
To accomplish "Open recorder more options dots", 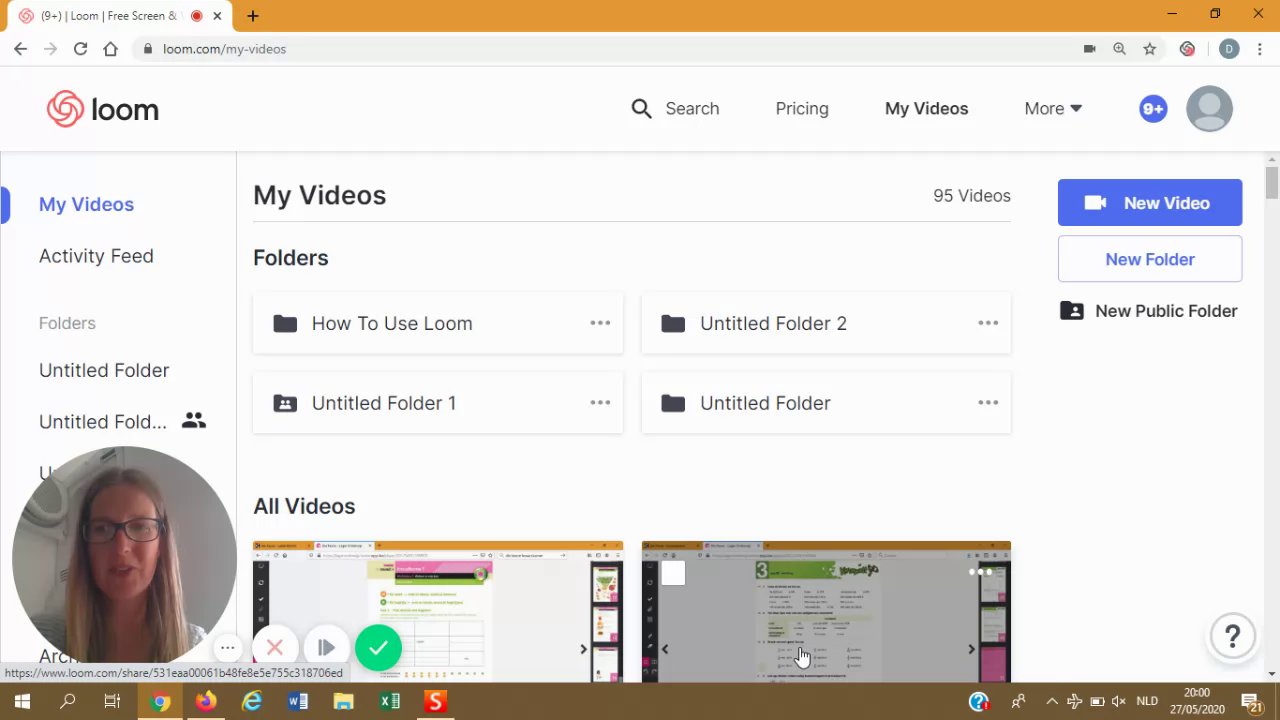I will coord(228,648).
